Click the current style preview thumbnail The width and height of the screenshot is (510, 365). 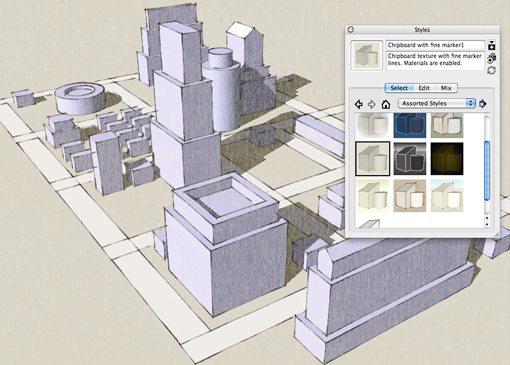tap(367, 55)
